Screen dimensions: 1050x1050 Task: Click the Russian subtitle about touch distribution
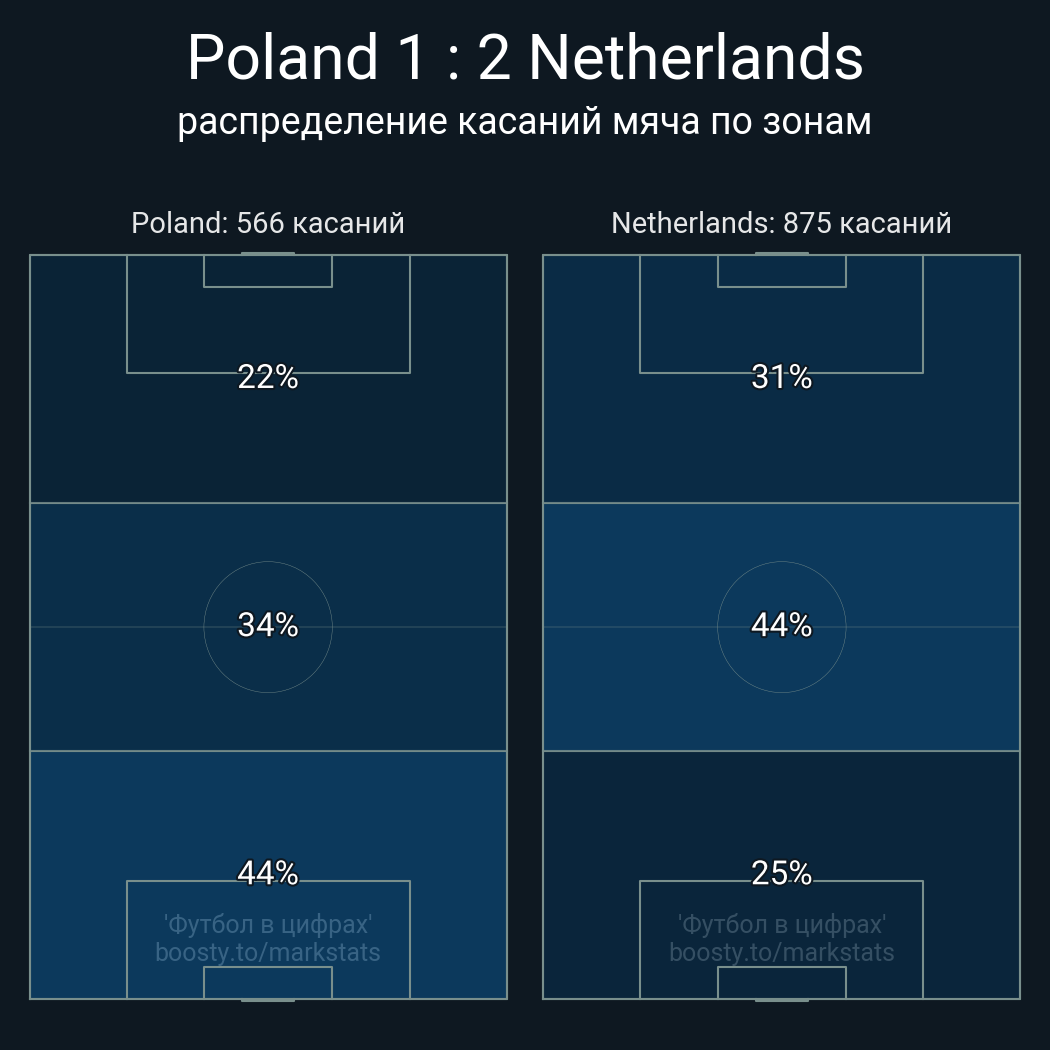(x=524, y=122)
